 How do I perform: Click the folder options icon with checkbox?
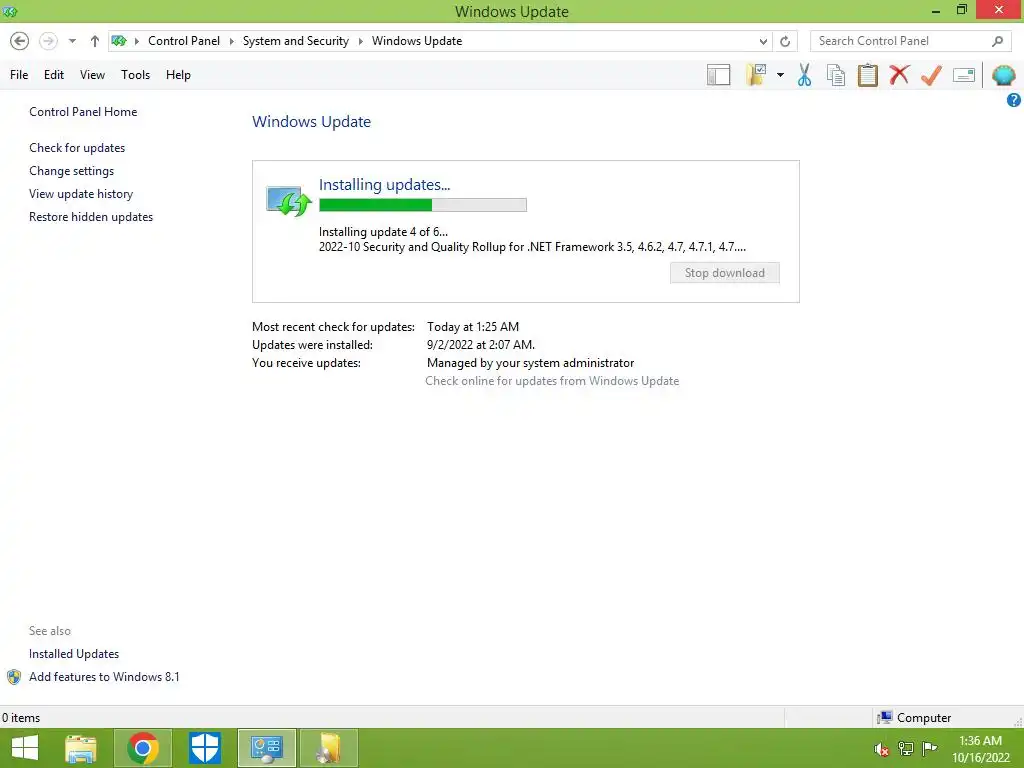[x=756, y=74]
